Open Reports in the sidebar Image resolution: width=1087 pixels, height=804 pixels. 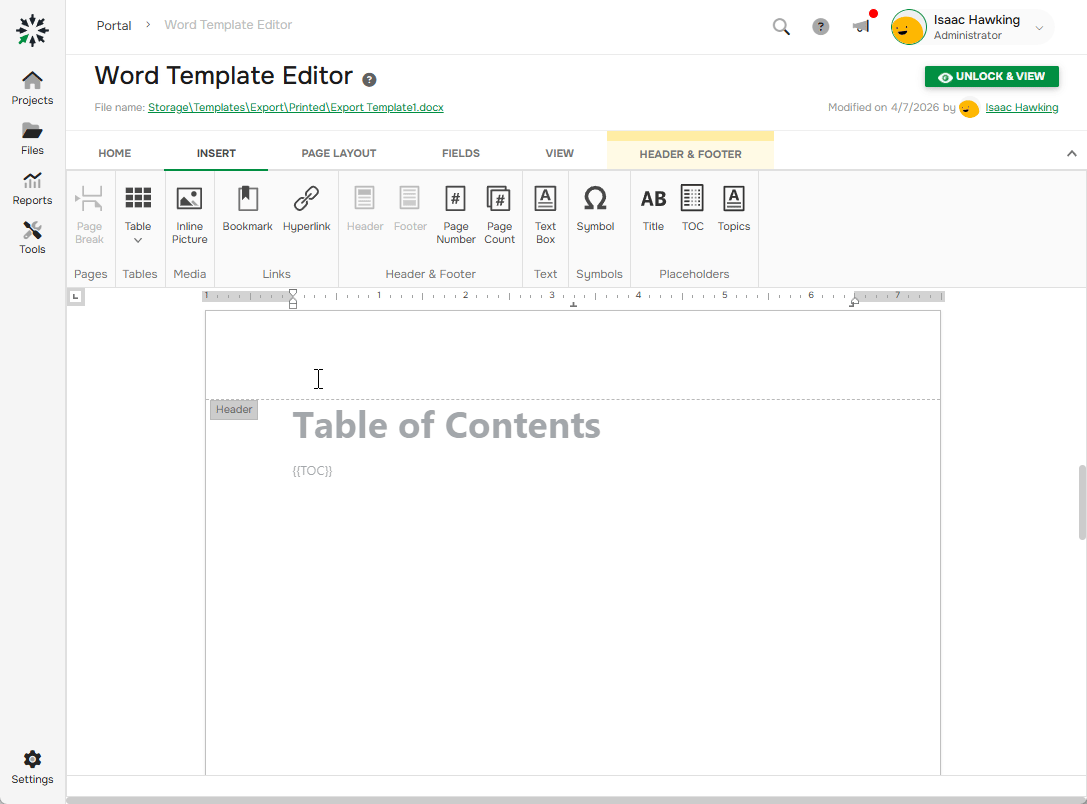(x=32, y=189)
